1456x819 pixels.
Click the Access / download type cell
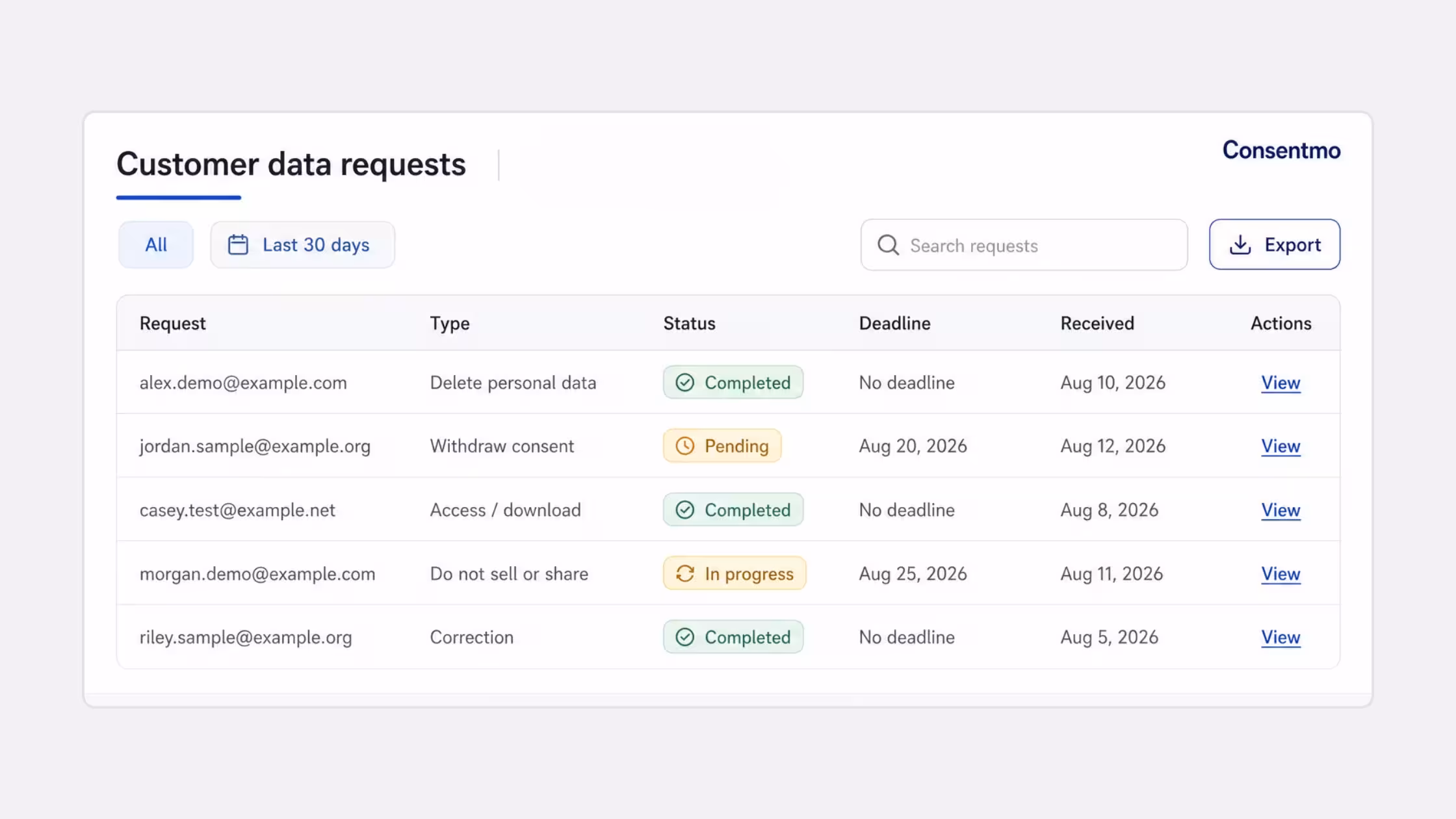click(505, 510)
